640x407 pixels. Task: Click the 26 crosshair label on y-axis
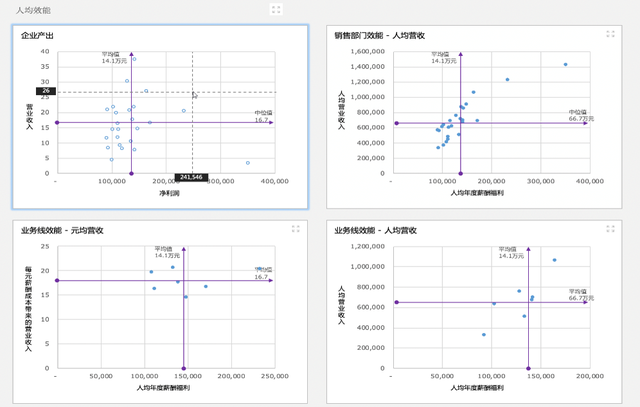point(45,91)
